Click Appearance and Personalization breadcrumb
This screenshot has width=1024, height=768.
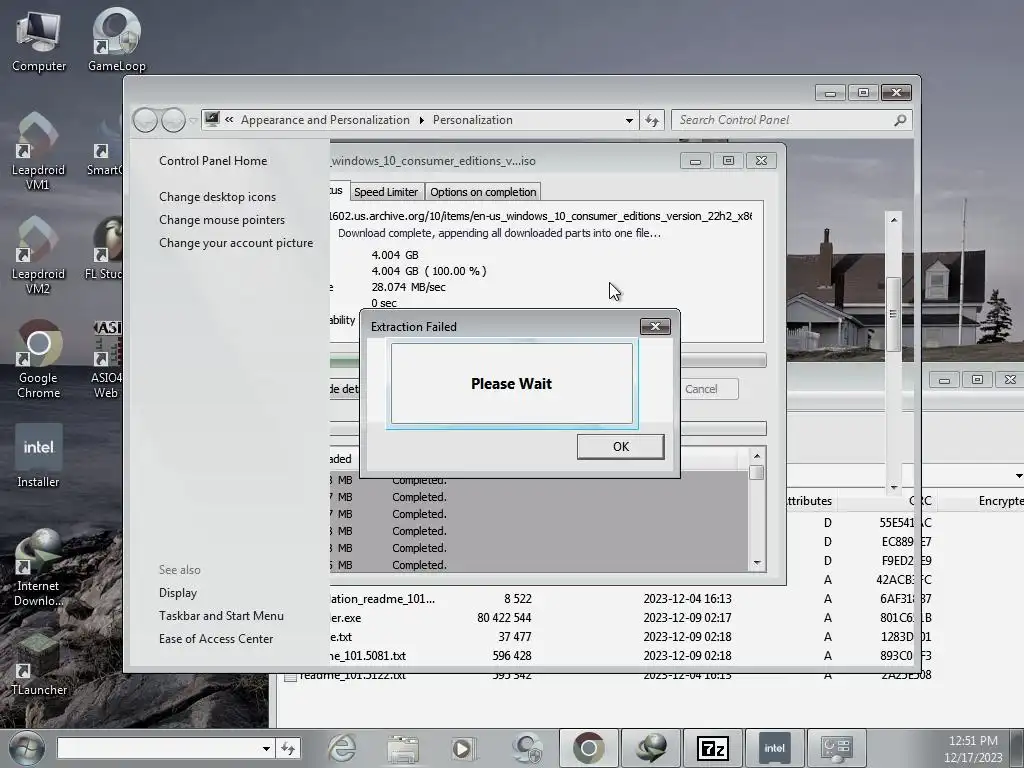tap(325, 120)
